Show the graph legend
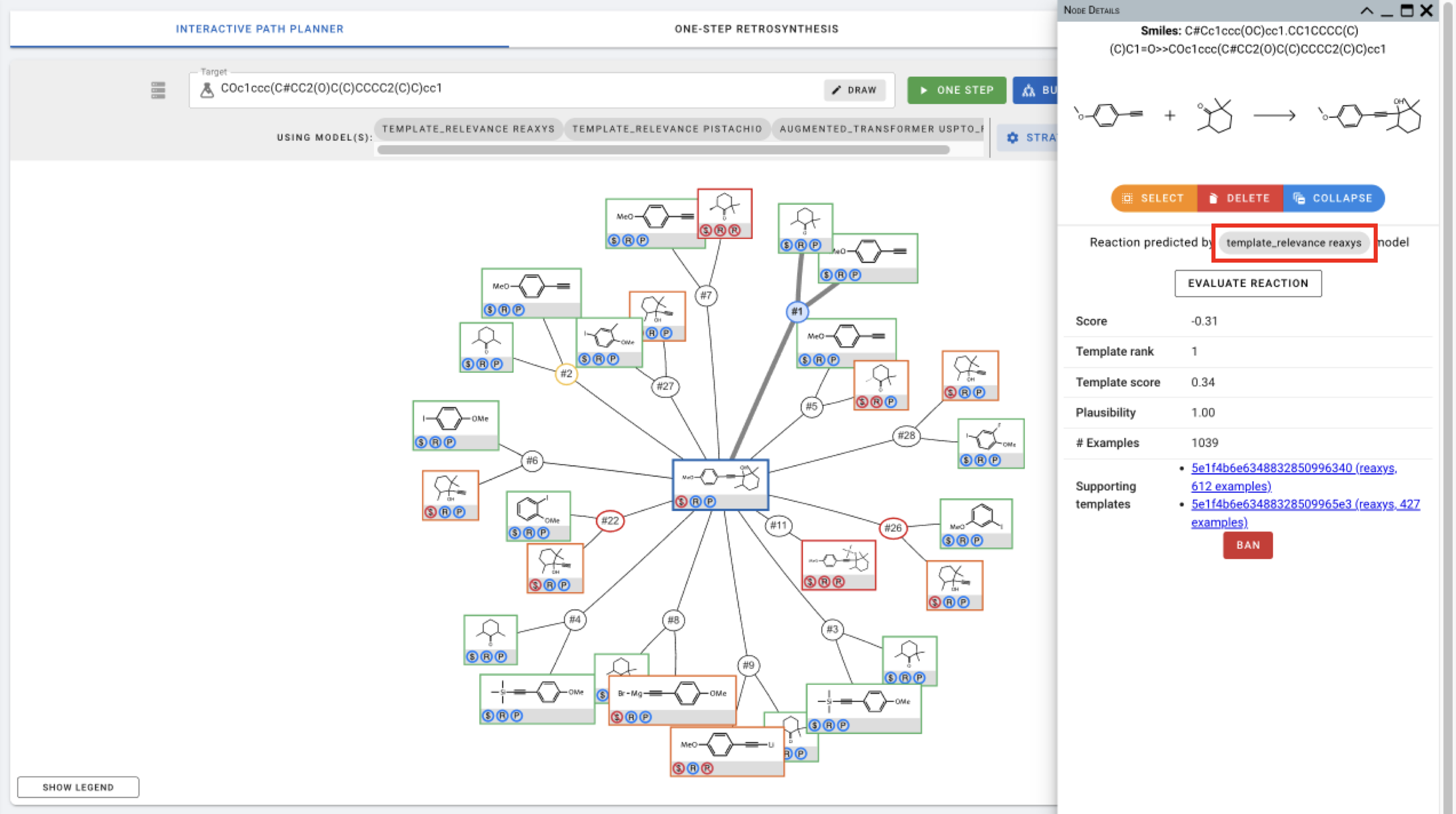The width and height of the screenshot is (1456, 814). click(x=78, y=787)
